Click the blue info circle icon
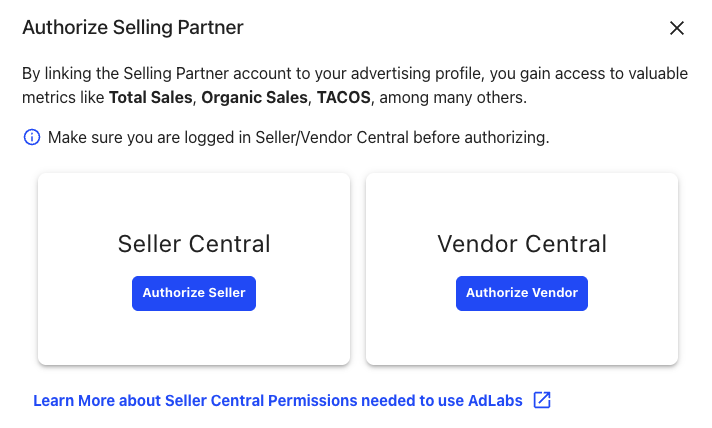Viewport: 712px width, 428px height. (x=32, y=137)
